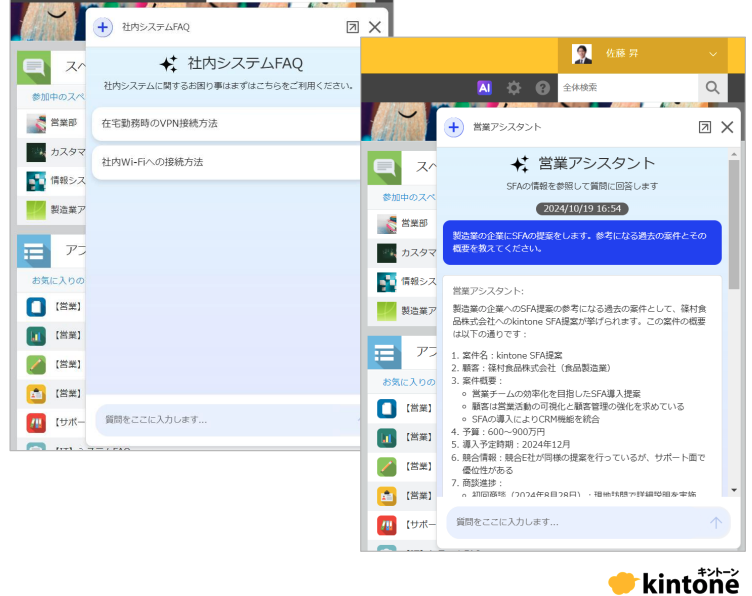Close the 社内システムFAQ panel
752x596 pixels.
[x=375, y=27]
